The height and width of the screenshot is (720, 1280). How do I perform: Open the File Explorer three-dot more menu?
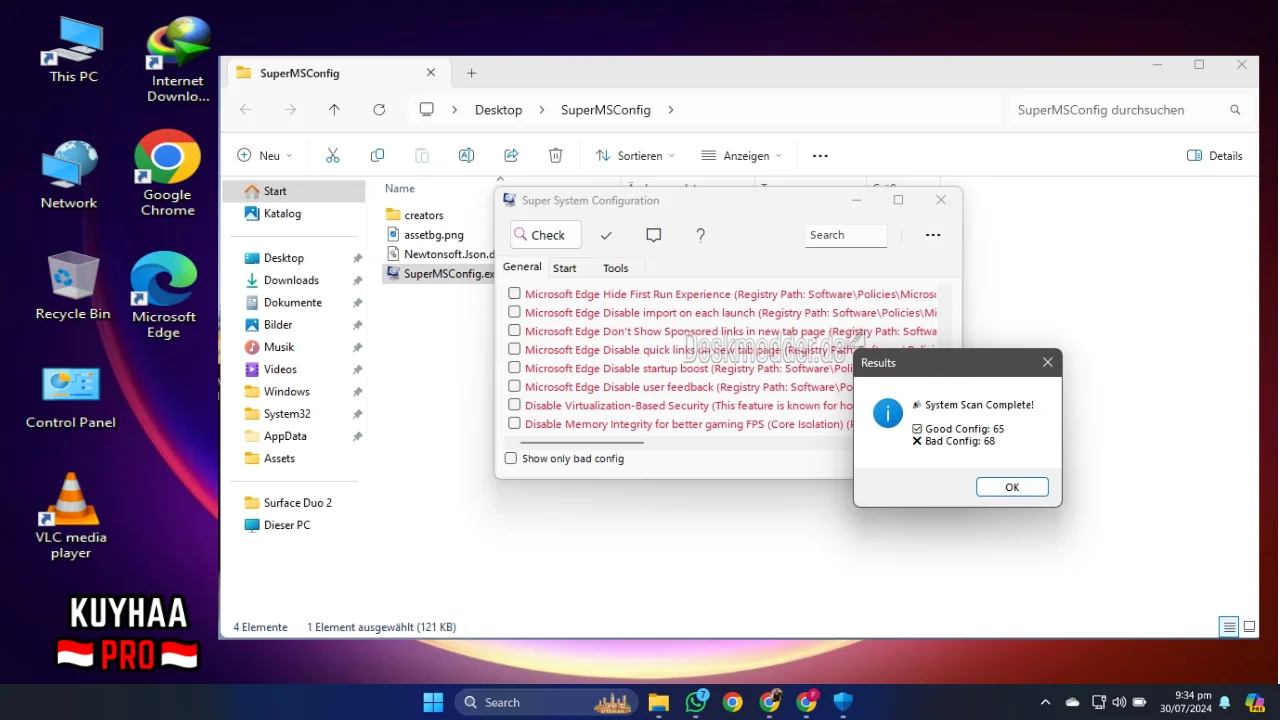[820, 155]
